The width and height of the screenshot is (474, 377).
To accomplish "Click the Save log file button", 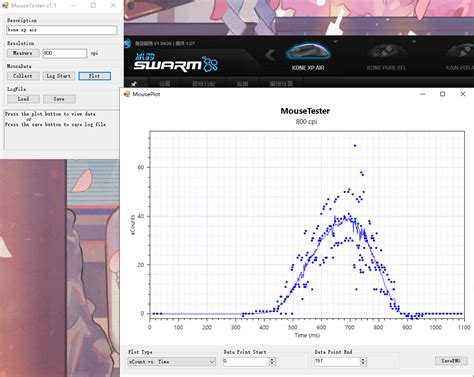I will 59,99.
